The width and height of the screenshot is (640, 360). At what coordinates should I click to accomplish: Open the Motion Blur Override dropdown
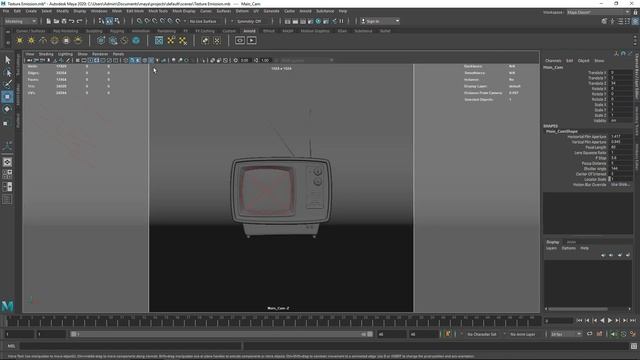point(620,184)
